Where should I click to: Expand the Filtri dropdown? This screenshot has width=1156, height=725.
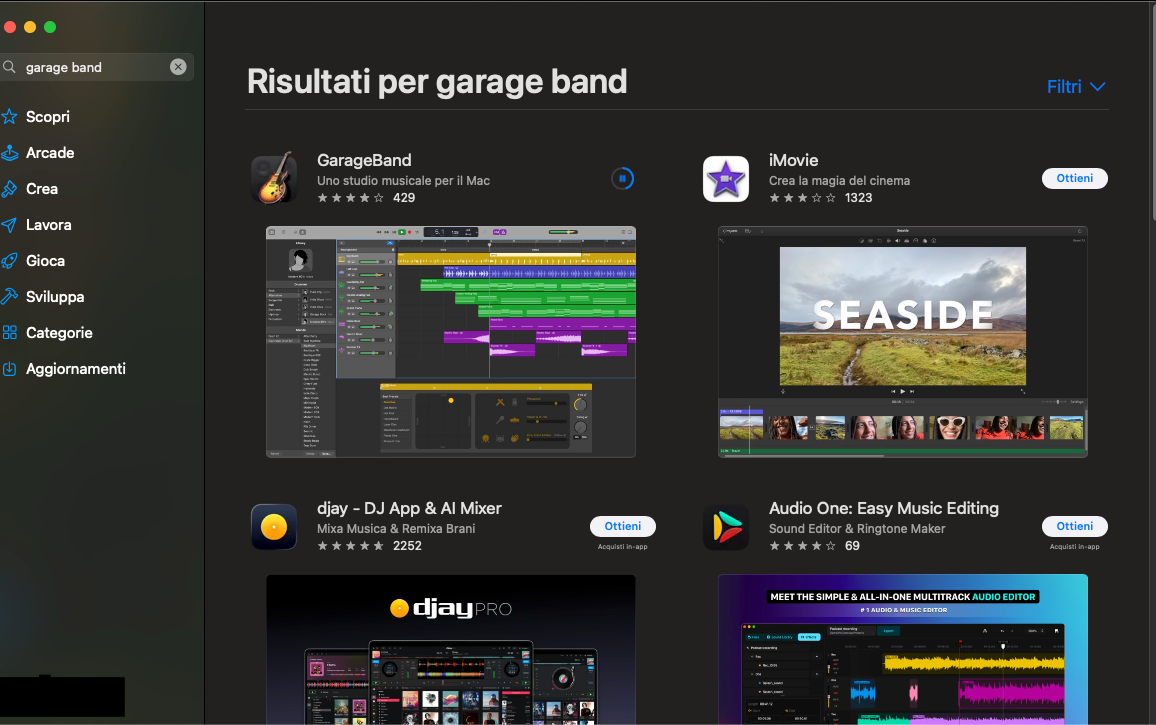pyautogui.click(x=1076, y=87)
